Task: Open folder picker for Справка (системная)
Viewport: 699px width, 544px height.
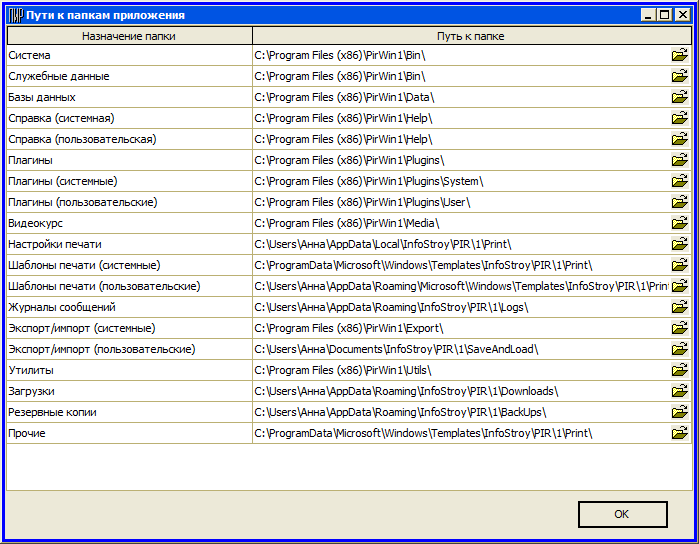Action: pos(680,118)
